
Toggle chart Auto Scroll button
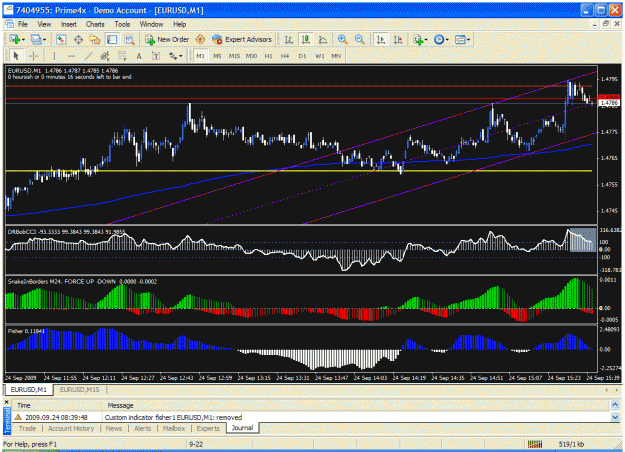tap(381, 39)
